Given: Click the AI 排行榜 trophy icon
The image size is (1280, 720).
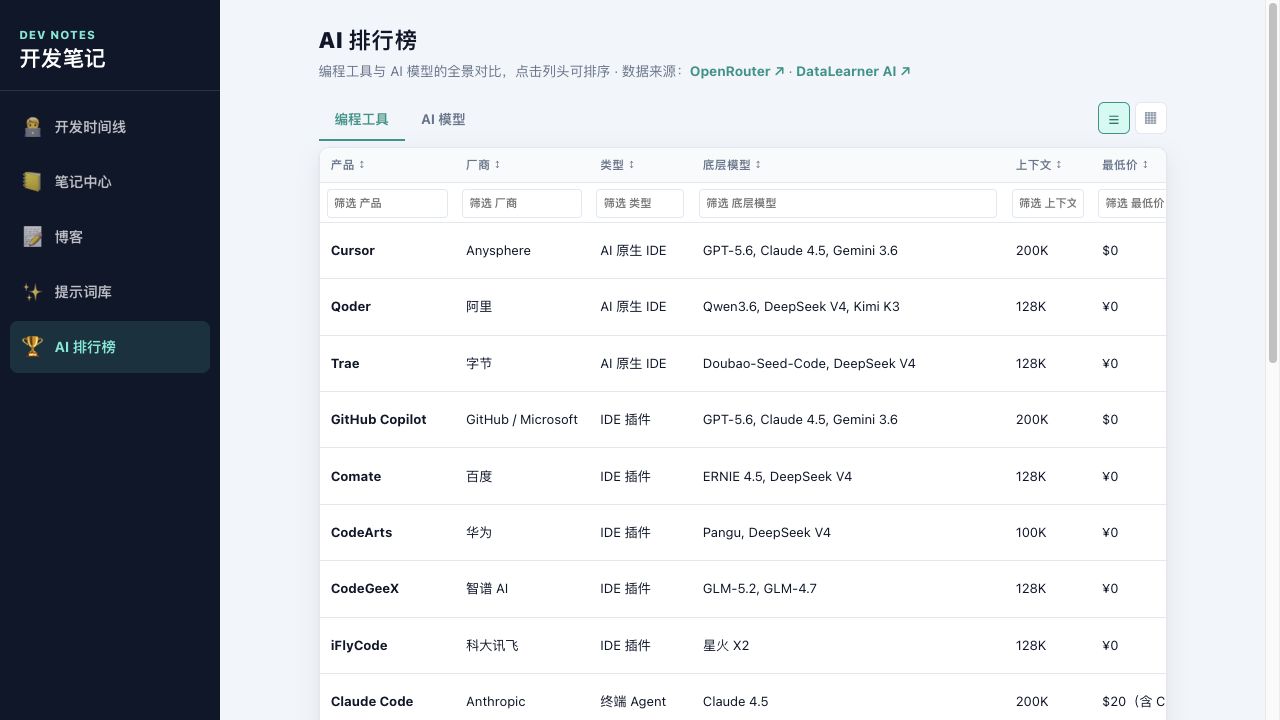Looking at the screenshot, I should pyautogui.click(x=33, y=347).
